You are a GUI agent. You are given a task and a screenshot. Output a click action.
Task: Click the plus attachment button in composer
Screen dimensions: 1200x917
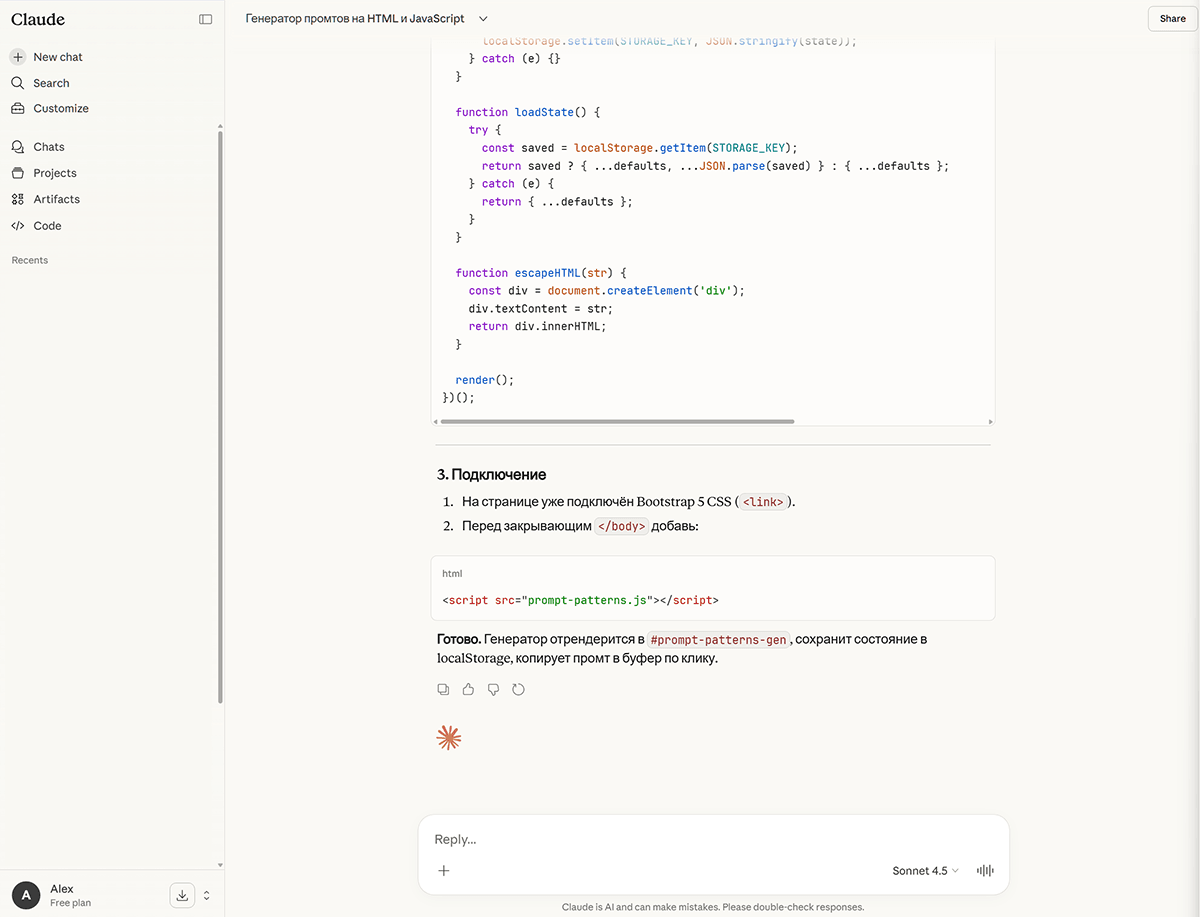point(444,871)
